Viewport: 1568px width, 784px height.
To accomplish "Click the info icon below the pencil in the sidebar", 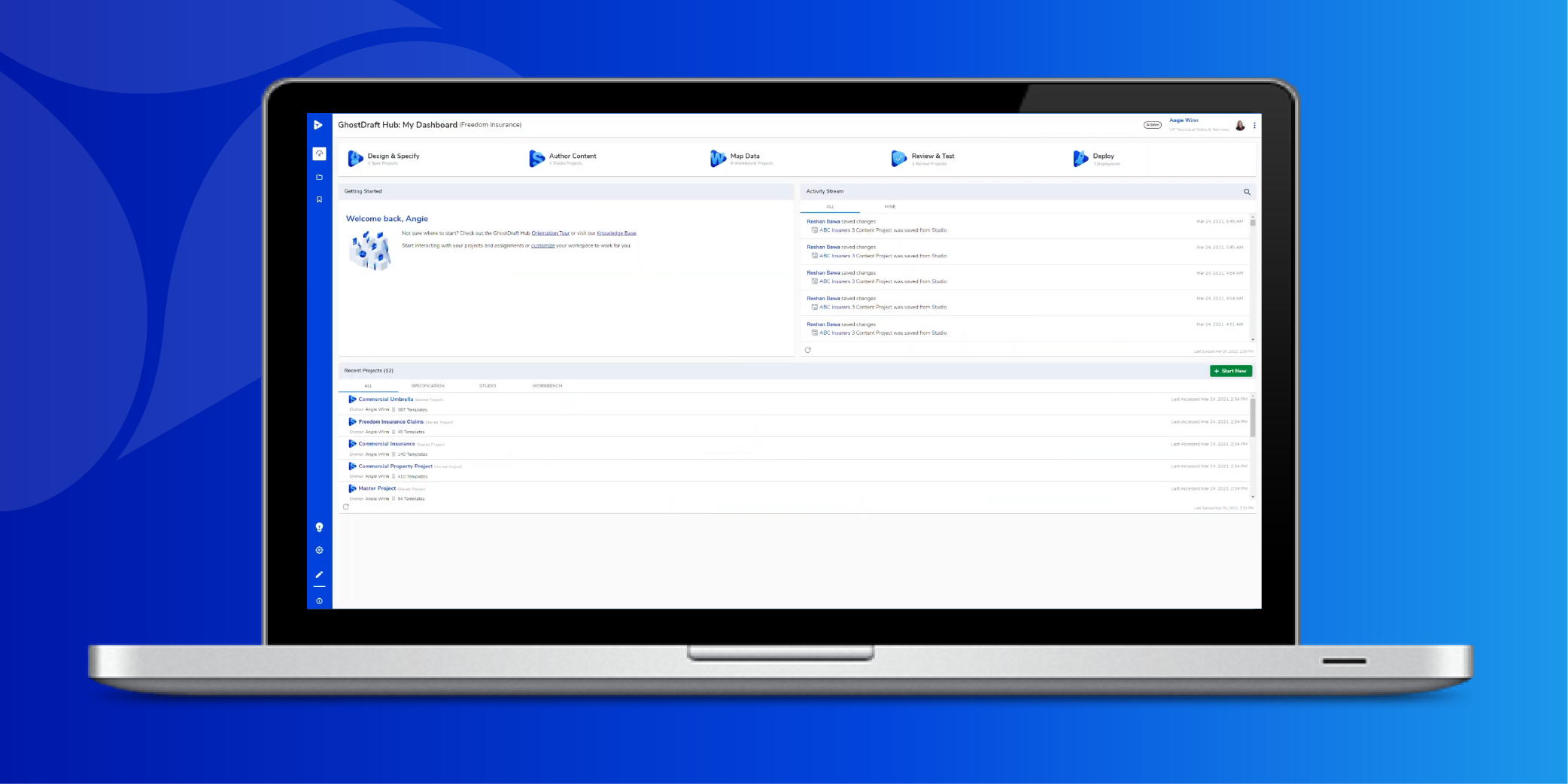I will coord(319,600).
